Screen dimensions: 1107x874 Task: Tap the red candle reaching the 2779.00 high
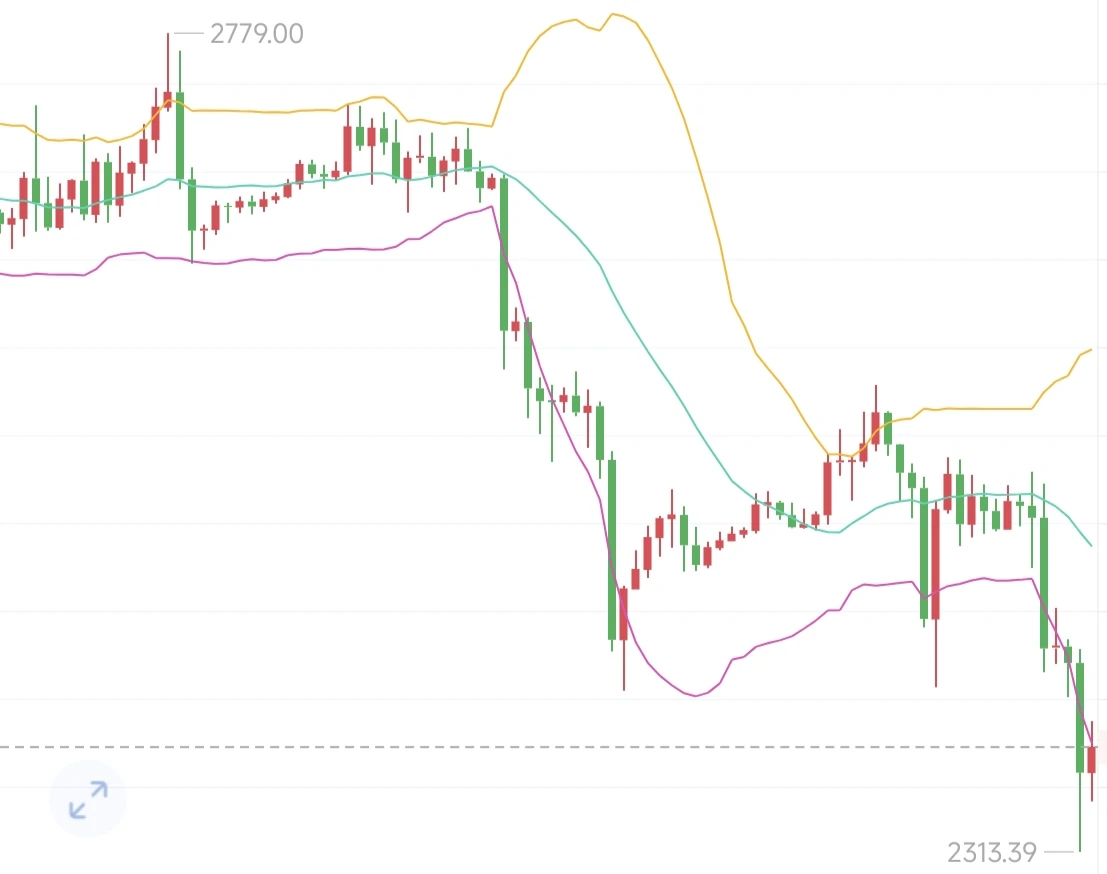click(168, 71)
